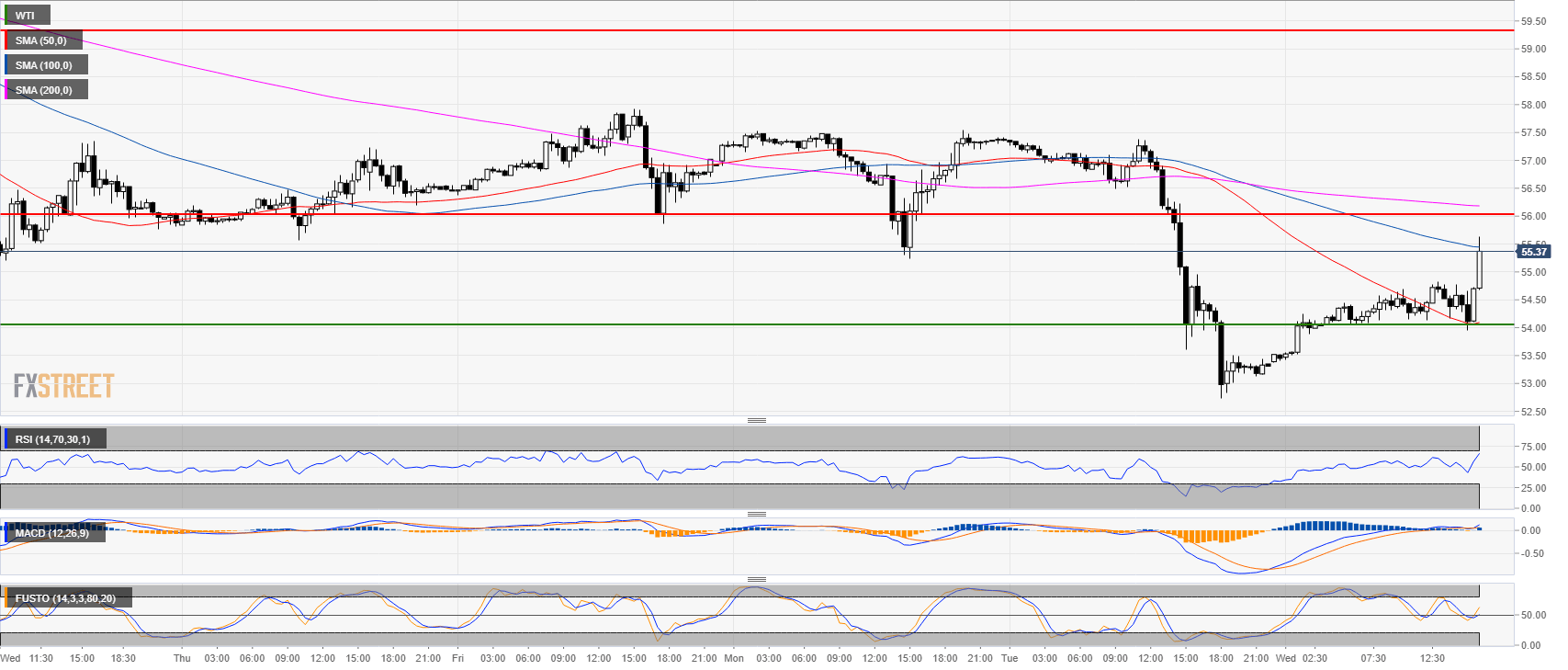Open the RSI (14,70,30,1) indicator label
Screen dimensions: 1568x670
(52, 439)
